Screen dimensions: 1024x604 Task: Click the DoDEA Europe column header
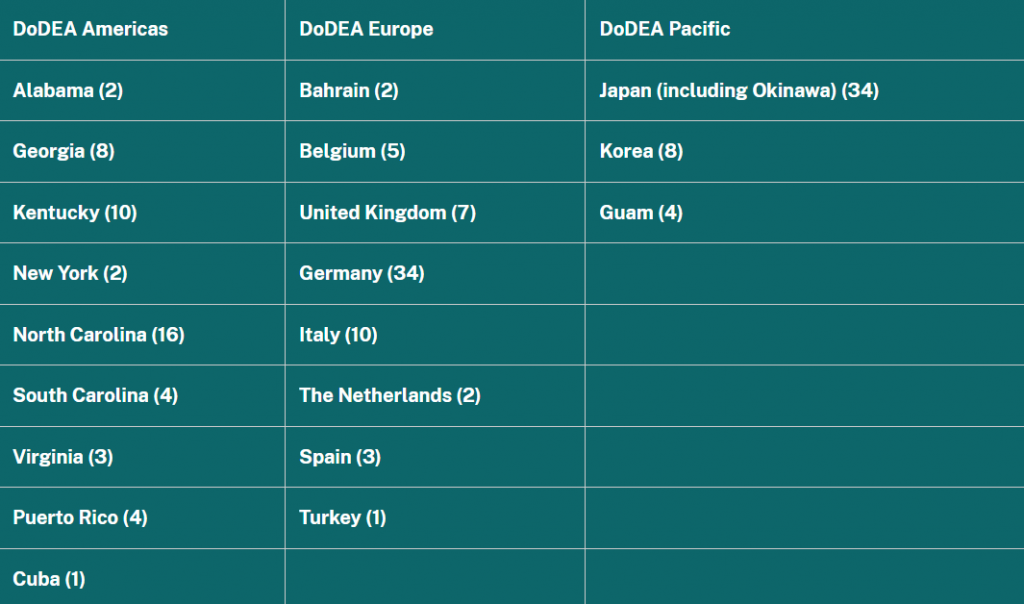366,29
